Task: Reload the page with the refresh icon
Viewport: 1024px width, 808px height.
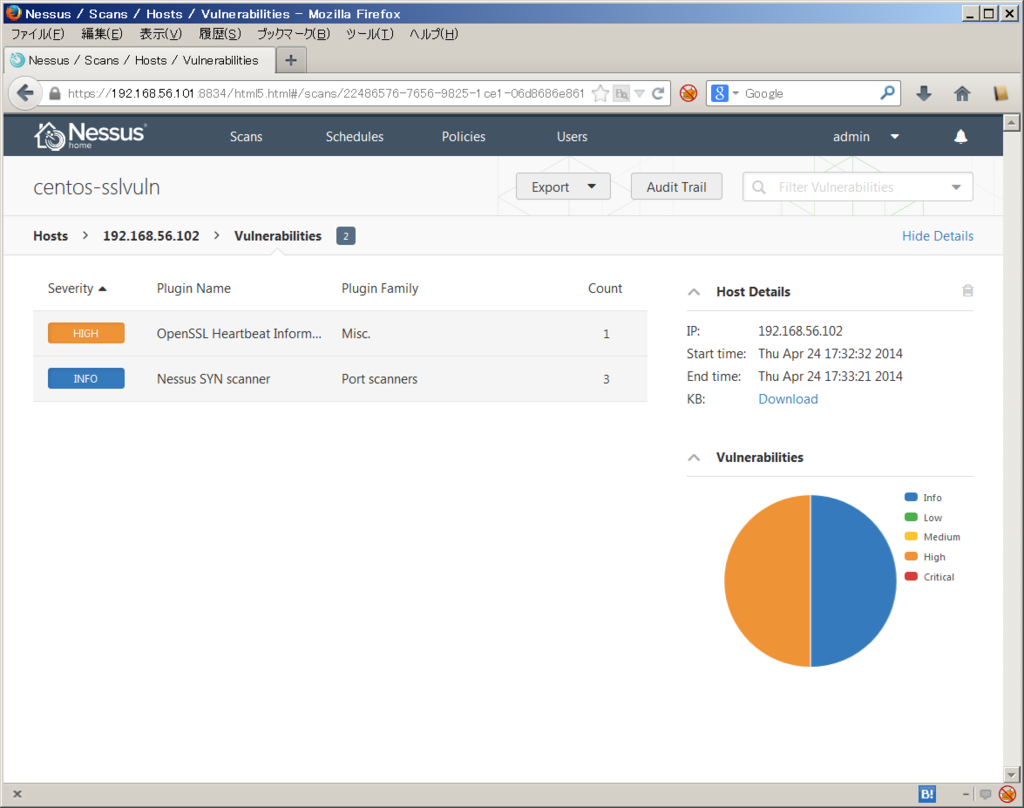Action: coord(658,93)
